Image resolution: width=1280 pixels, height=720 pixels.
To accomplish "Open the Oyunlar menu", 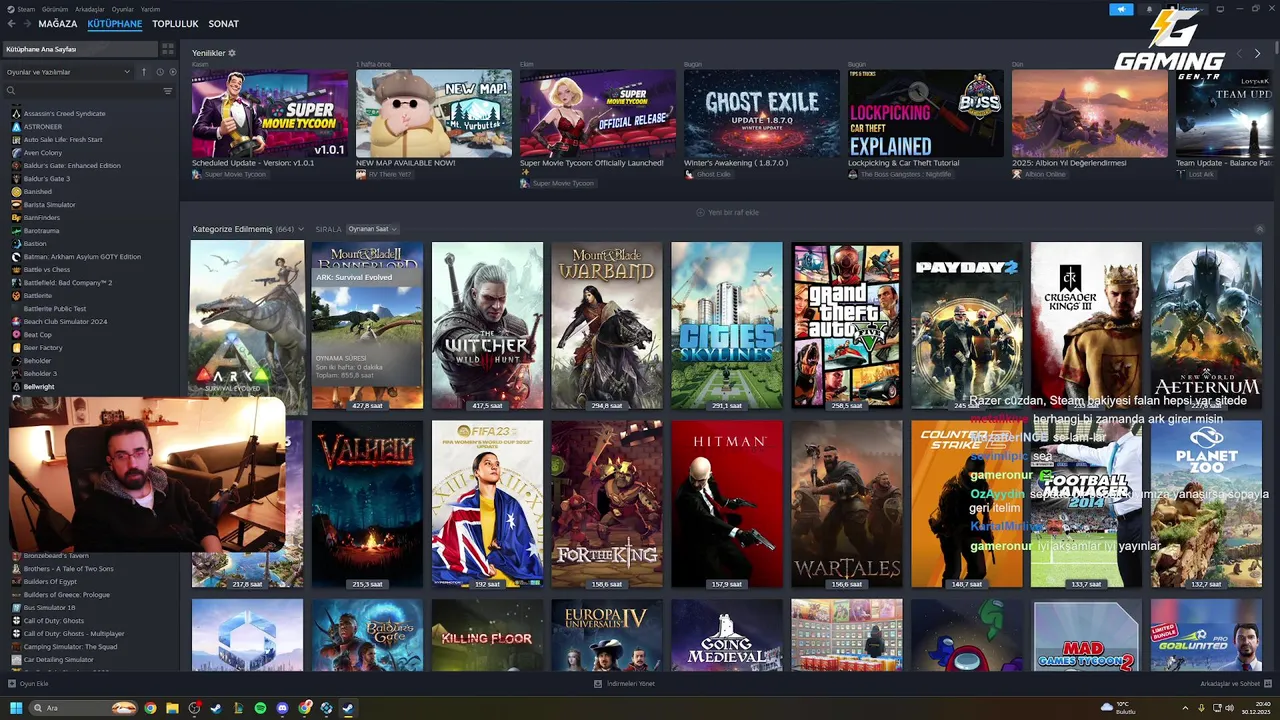I will tap(122, 9).
